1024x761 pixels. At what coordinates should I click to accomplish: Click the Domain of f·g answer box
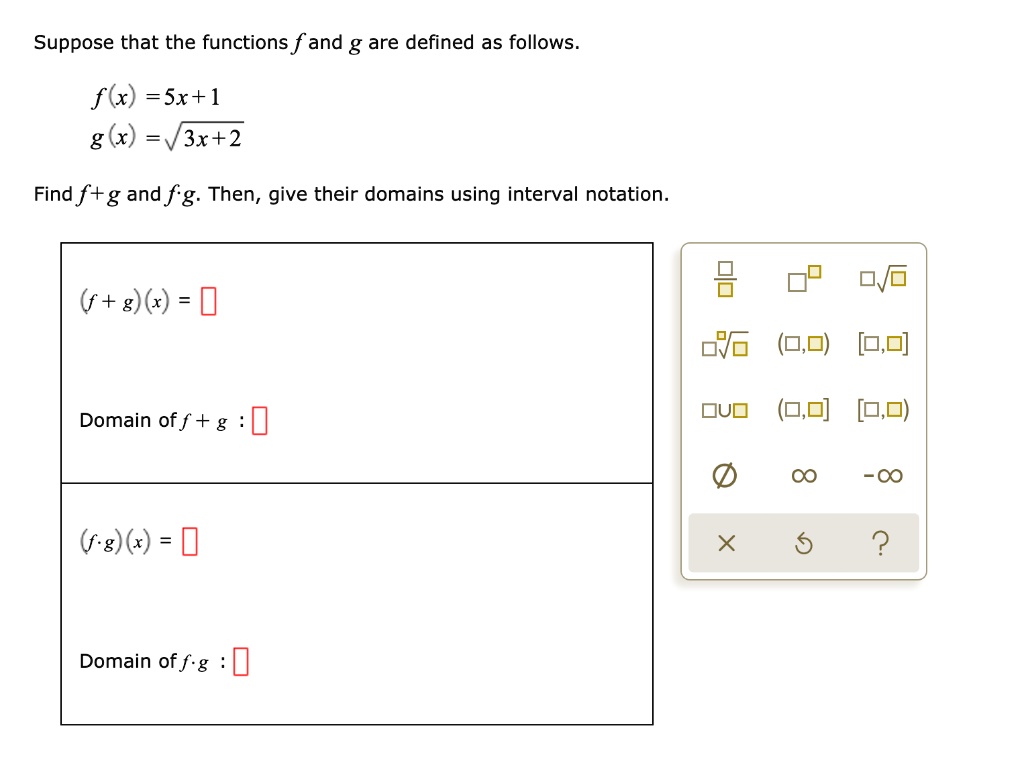pos(240,662)
